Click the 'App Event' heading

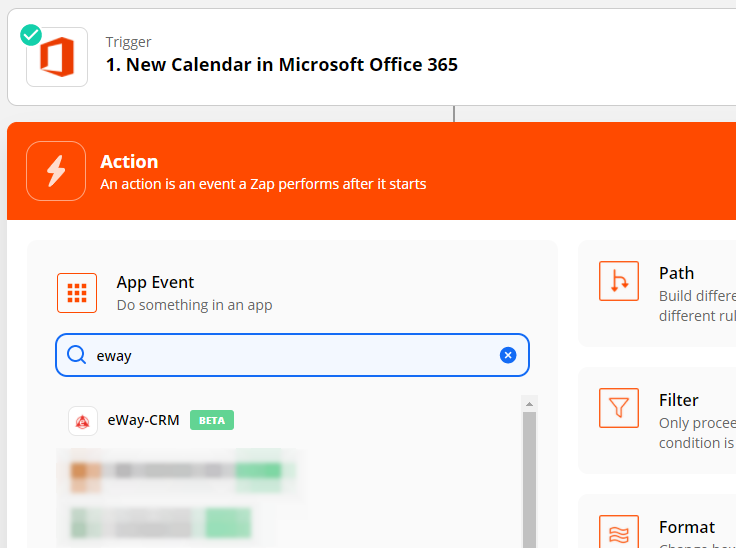[x=155, y=282]
